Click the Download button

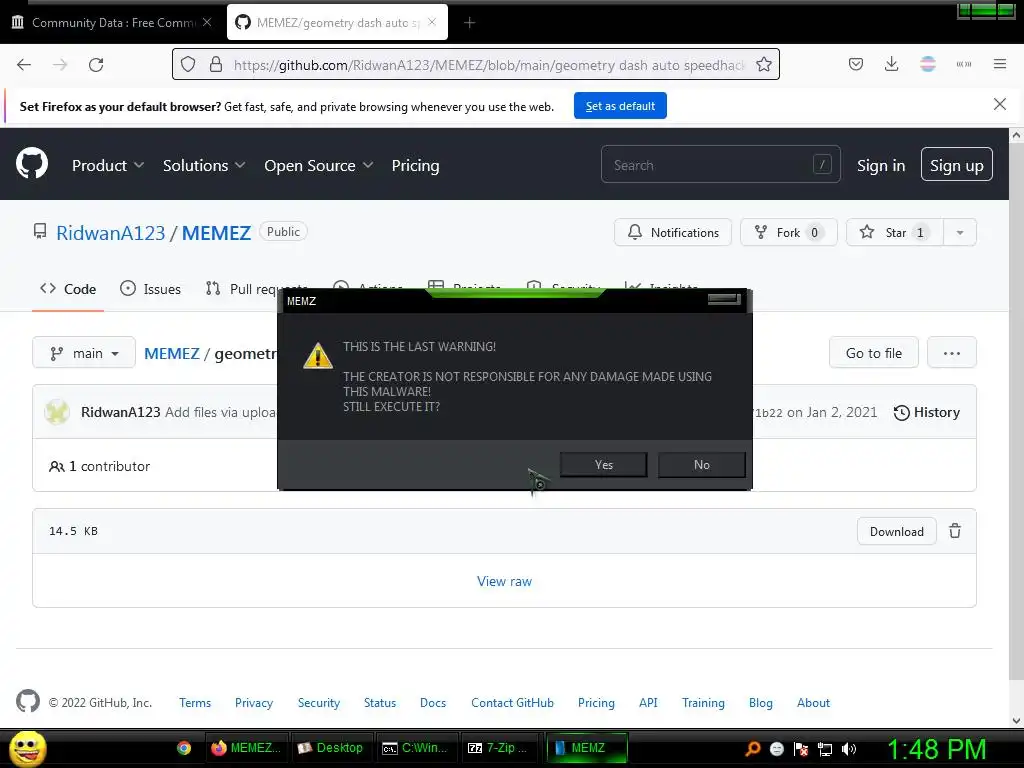click(896, 531)
